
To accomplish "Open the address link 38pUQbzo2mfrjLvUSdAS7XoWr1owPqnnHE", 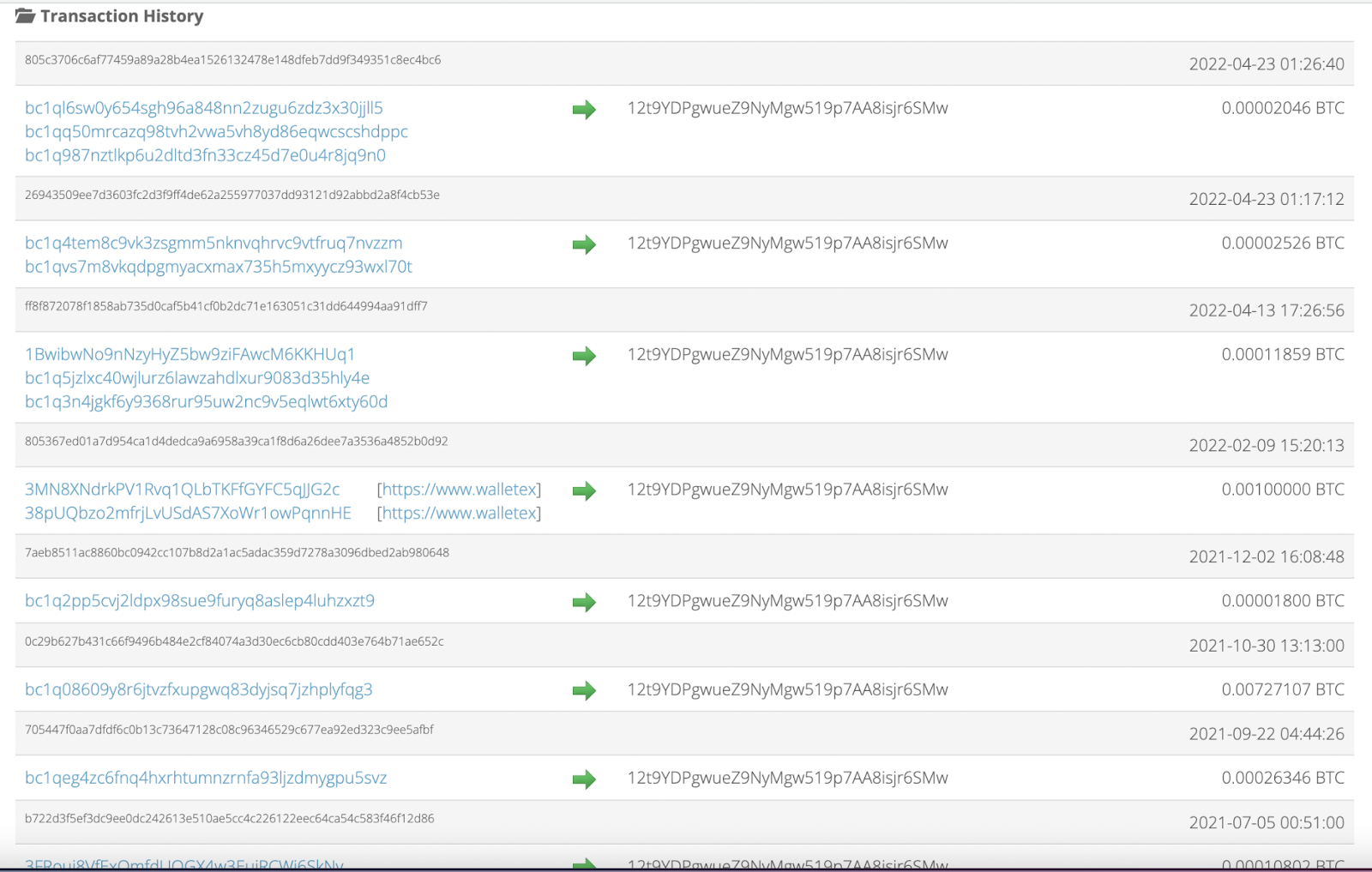I will point(188,514).
